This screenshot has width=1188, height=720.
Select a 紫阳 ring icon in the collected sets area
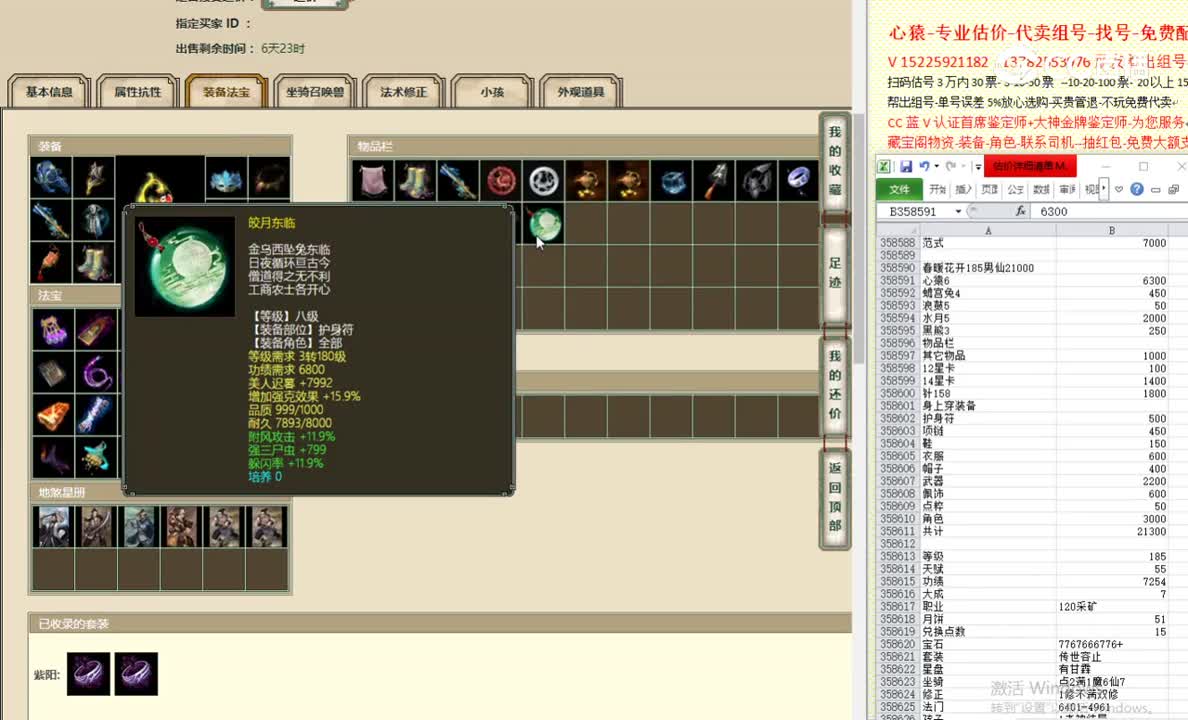click(89, 673)
